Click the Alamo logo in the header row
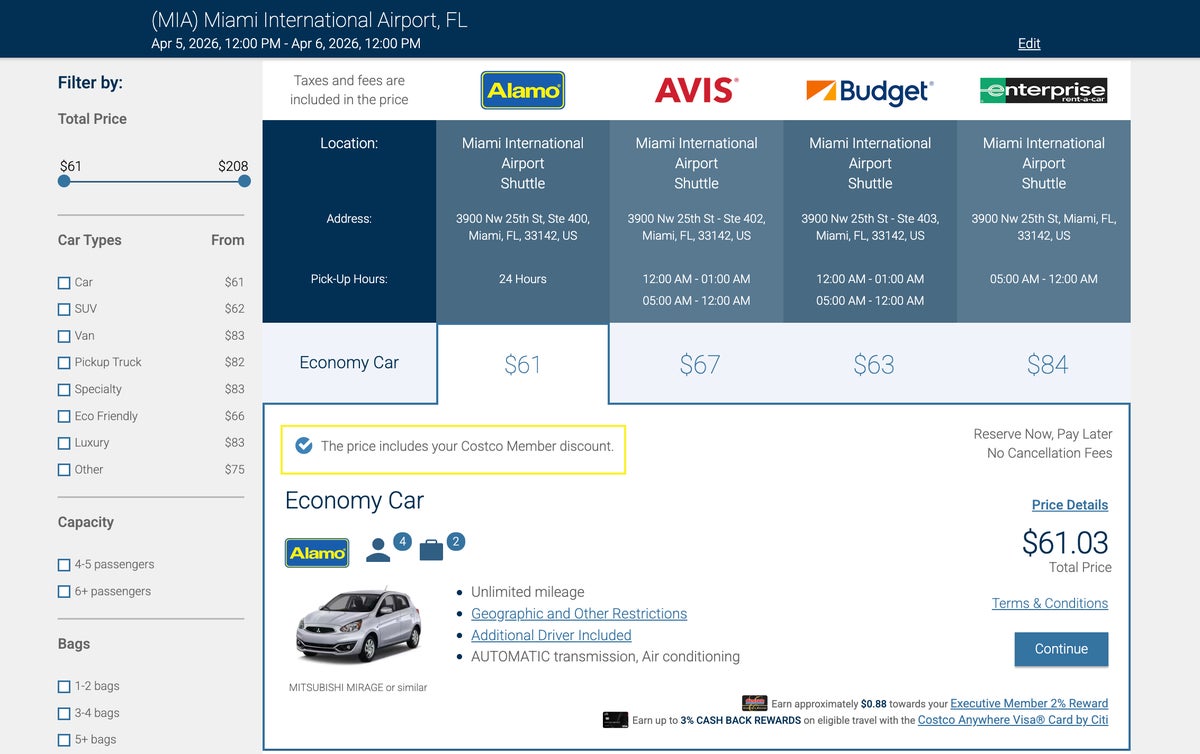The height and width of the screenshot is (754, 1200). click(523, 90)
